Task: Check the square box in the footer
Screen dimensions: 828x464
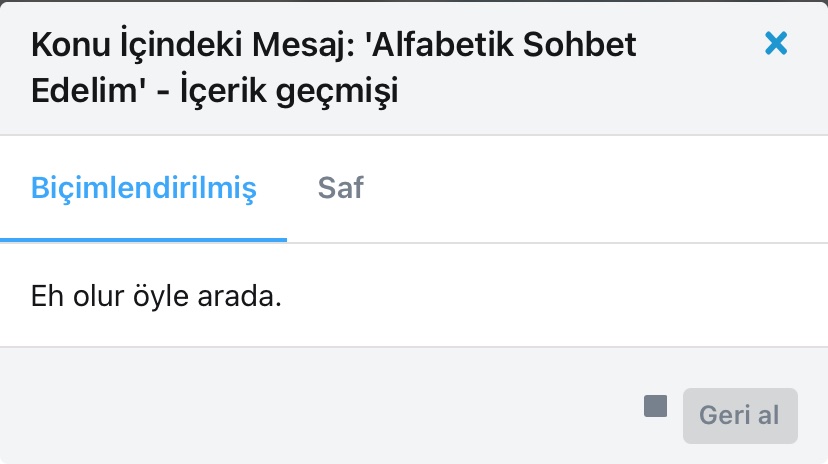Action: tap(656, 406)
